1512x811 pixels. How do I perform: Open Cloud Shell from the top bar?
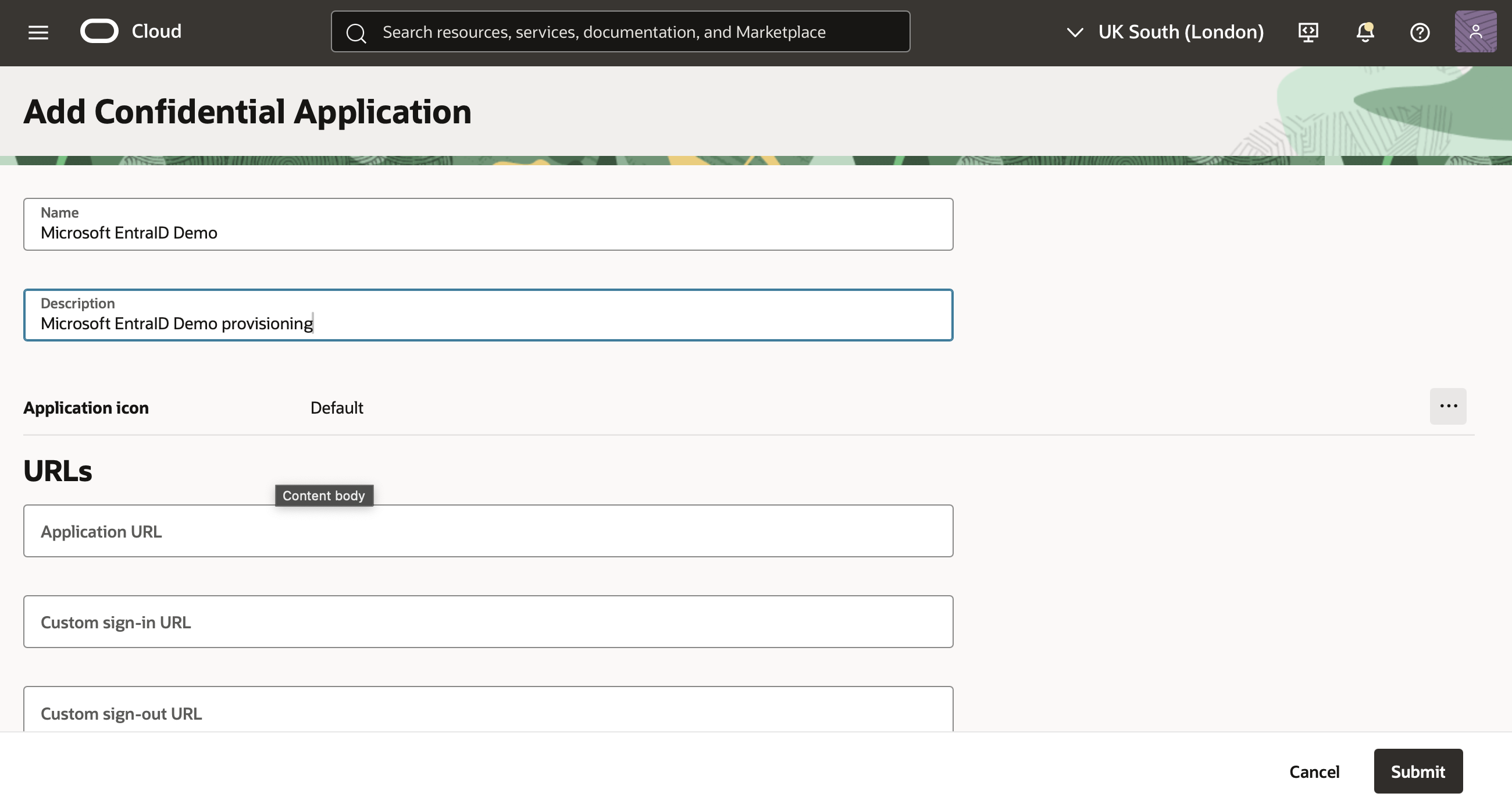1308,32
